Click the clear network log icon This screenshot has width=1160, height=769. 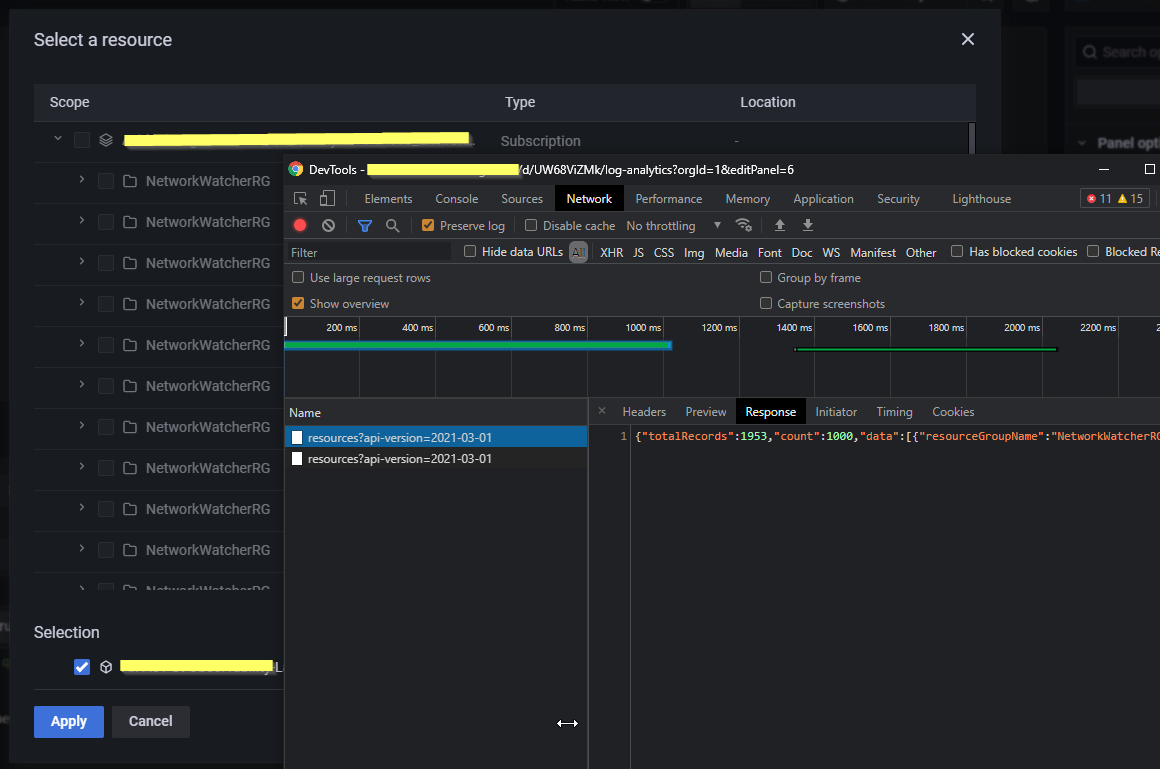tap(327, 225)
